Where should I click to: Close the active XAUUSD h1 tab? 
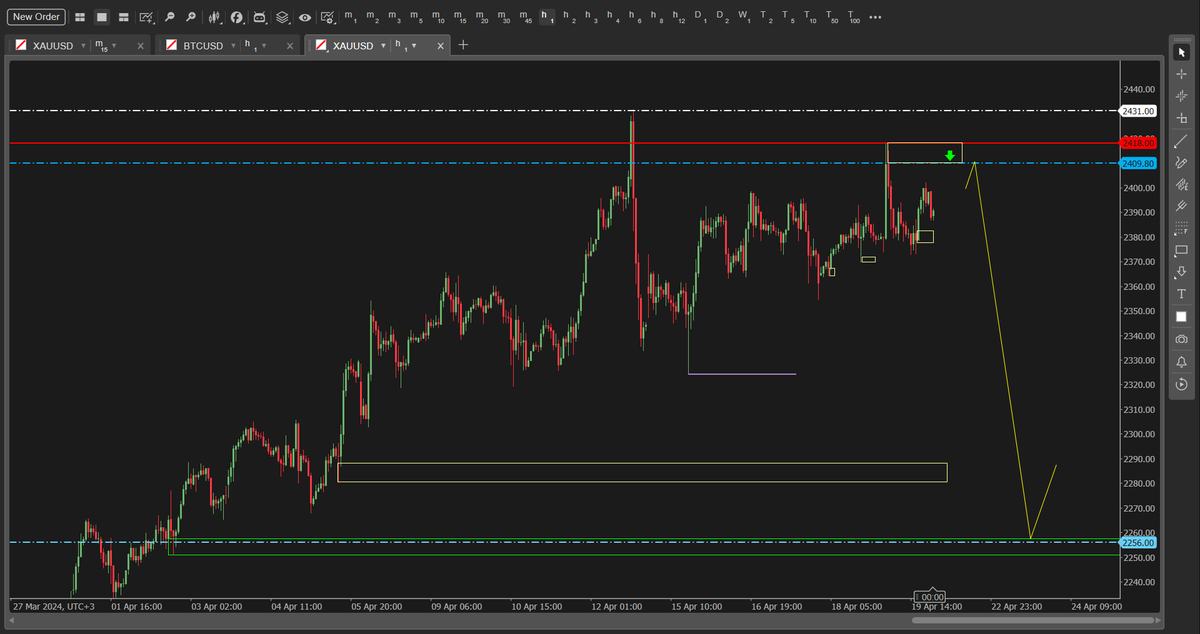click(440, 46)
